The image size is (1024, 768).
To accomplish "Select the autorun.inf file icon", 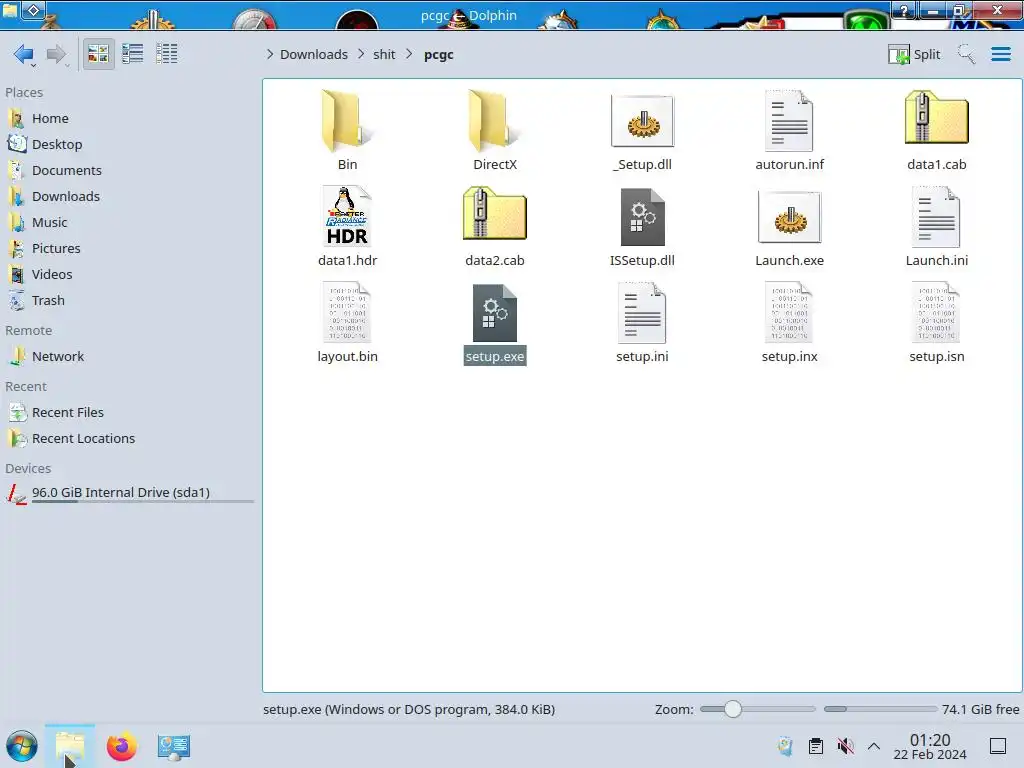I will 789,121.
